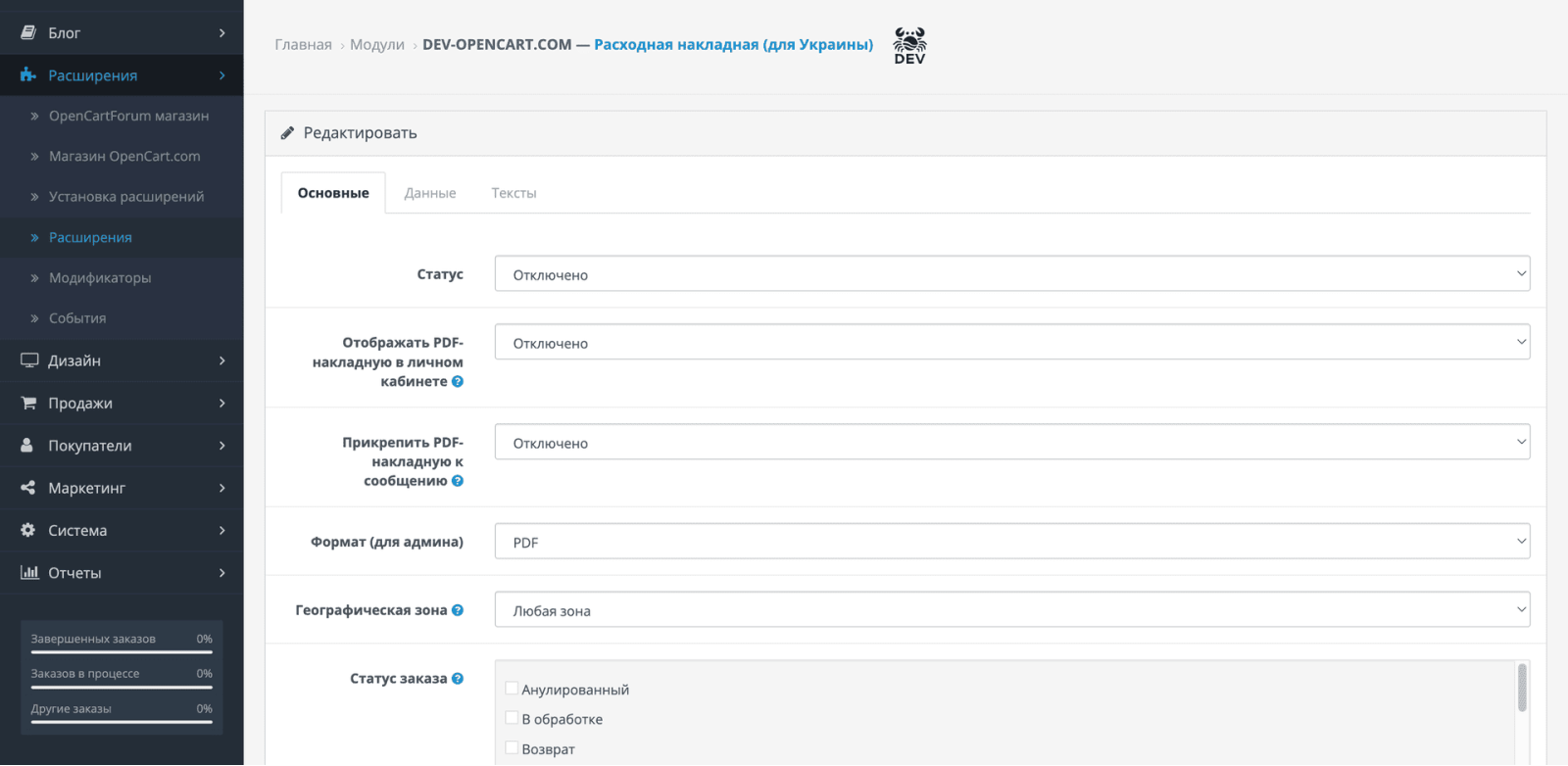
Task: Click Заказов в процессе progress bar
Action: pos(122,687)
